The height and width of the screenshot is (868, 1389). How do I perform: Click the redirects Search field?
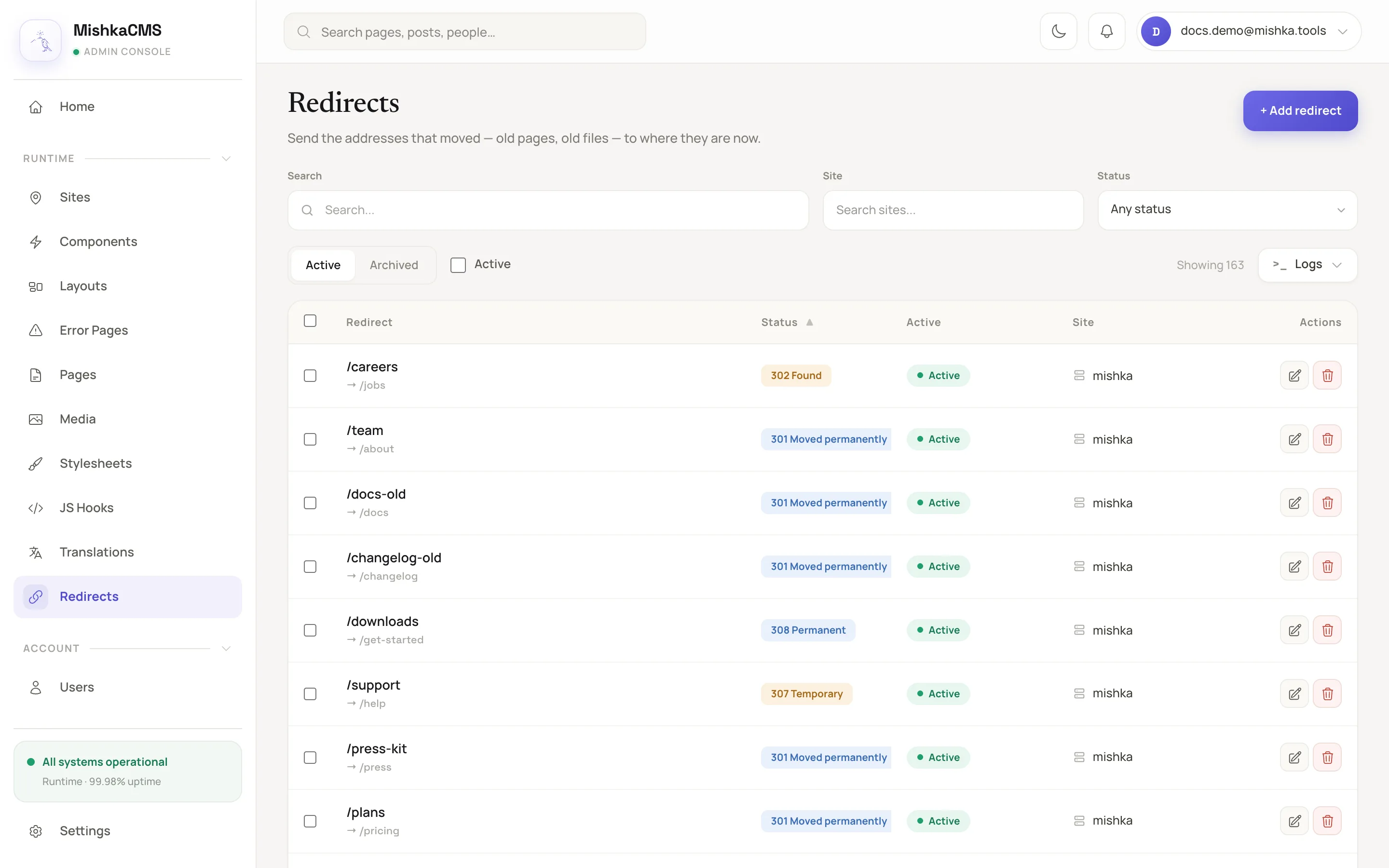(548, 210)
